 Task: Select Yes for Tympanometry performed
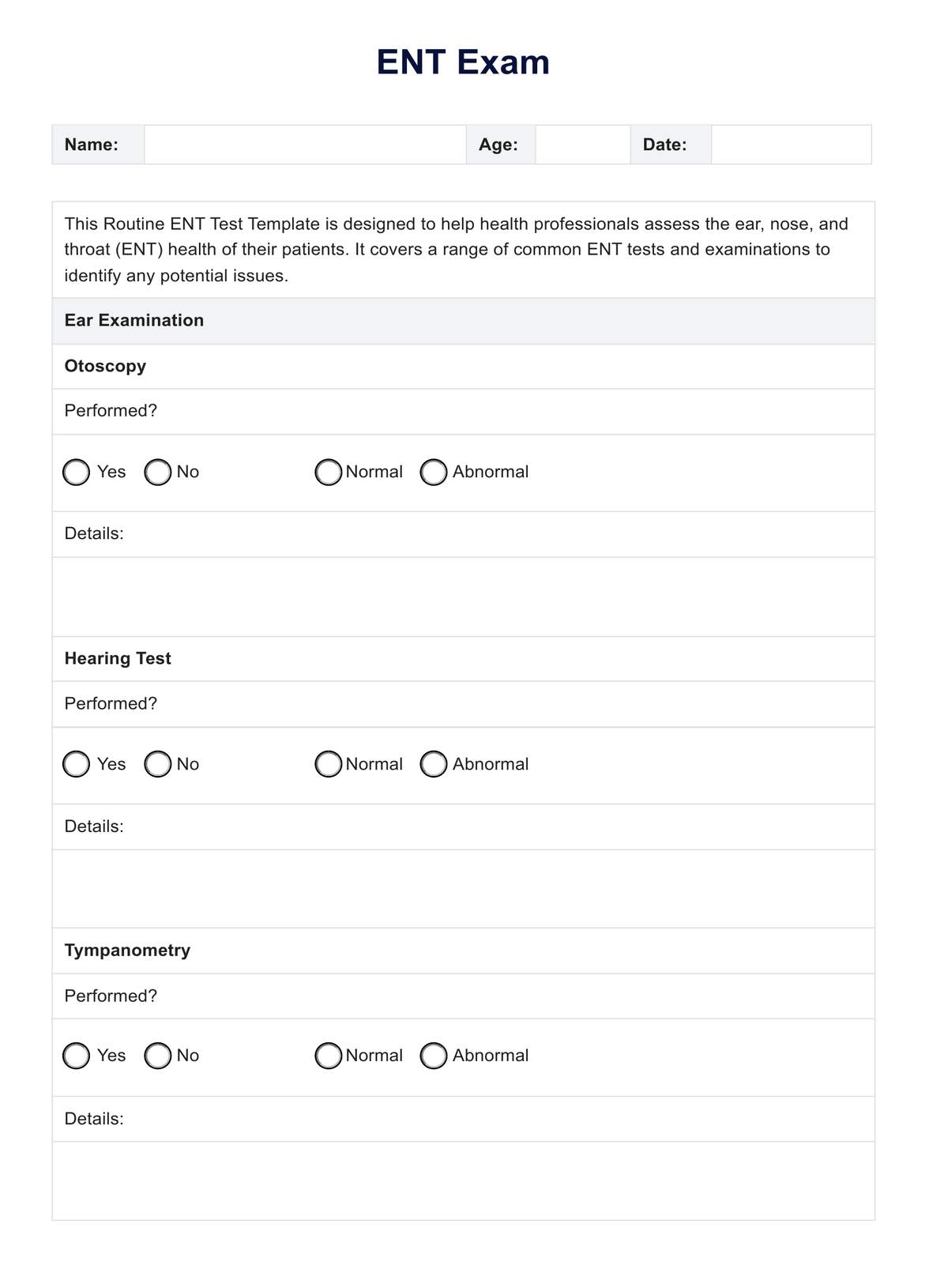point(77,1056)
